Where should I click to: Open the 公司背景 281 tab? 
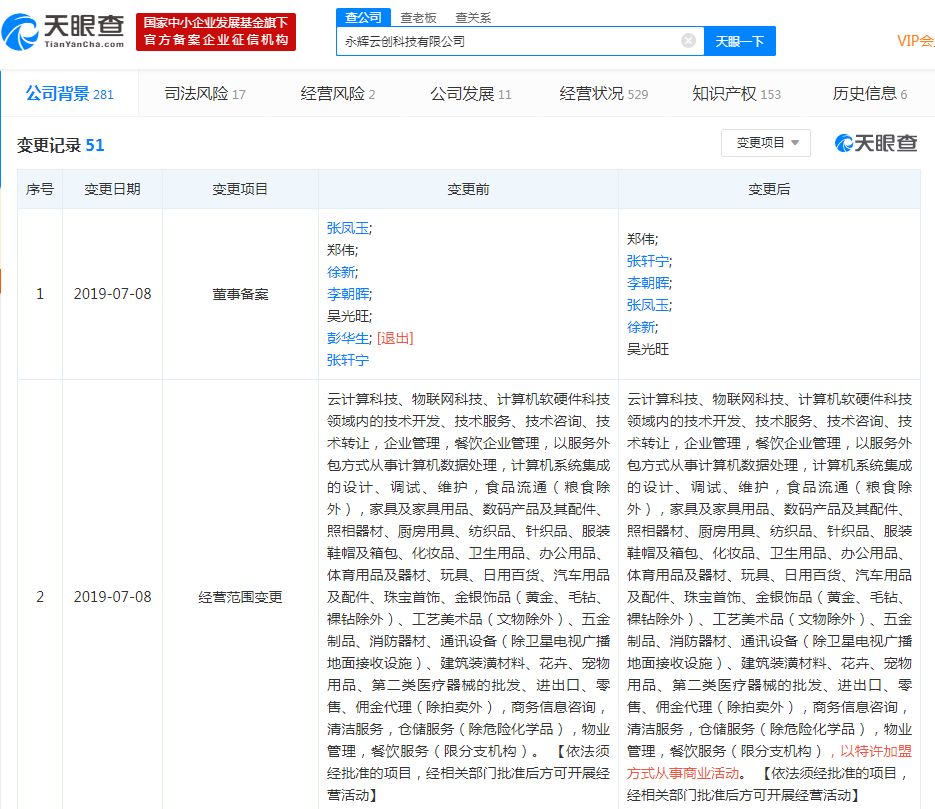69,94
